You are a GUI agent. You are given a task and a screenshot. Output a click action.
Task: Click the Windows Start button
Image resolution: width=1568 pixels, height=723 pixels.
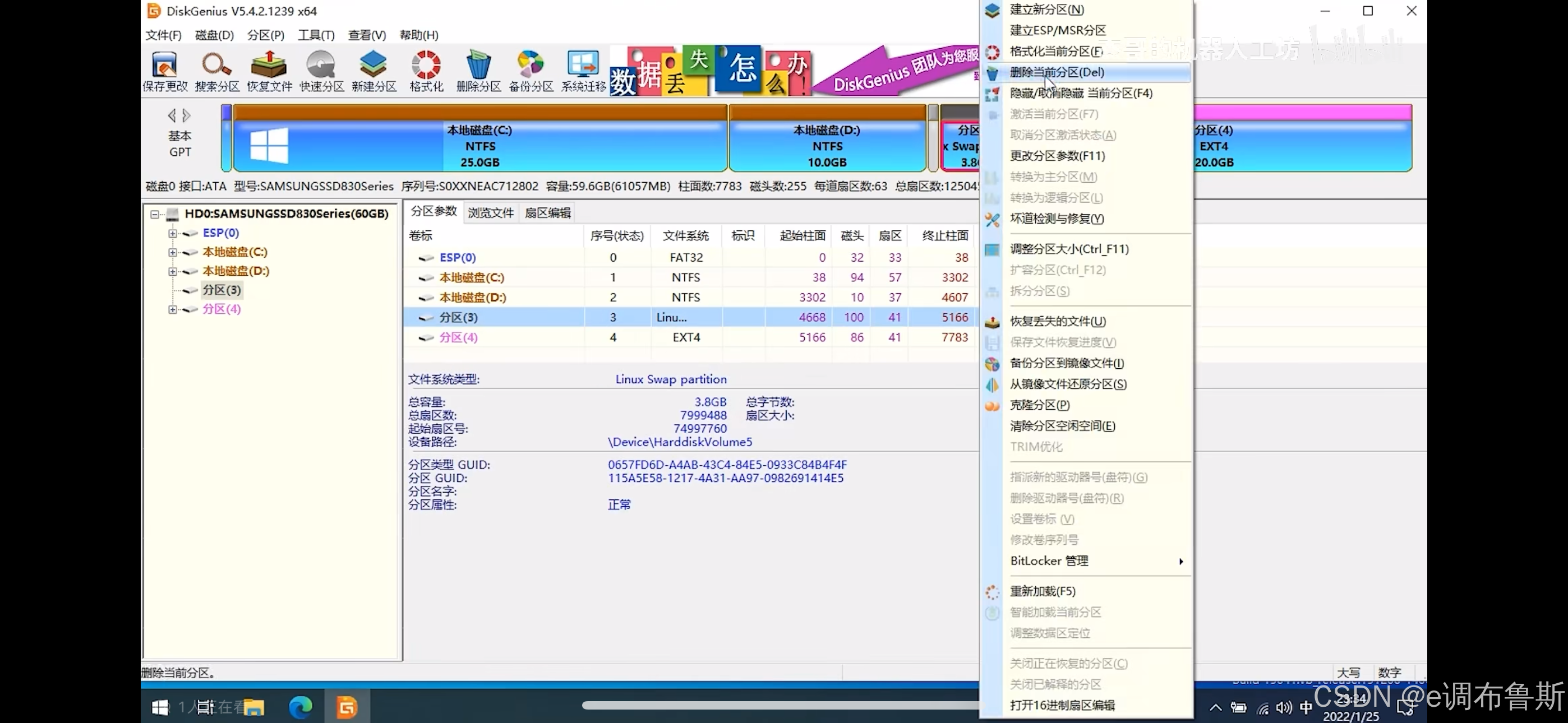click(x=160, y=707)
